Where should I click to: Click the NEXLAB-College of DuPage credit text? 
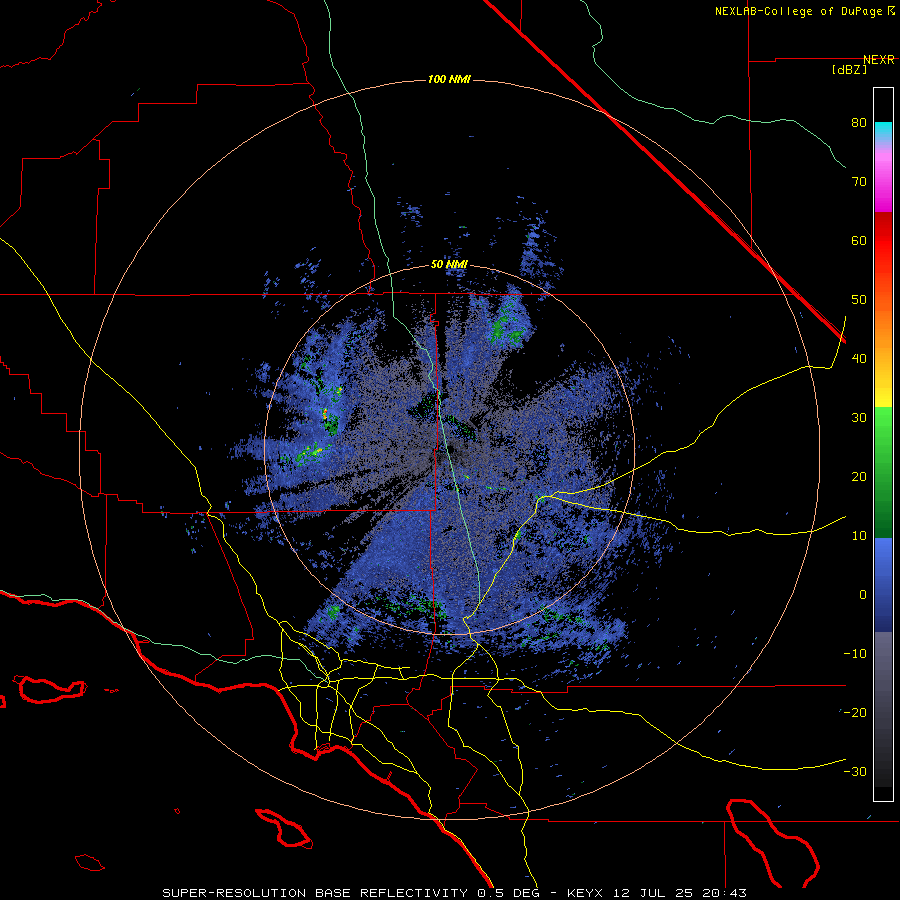click(801, 11)
